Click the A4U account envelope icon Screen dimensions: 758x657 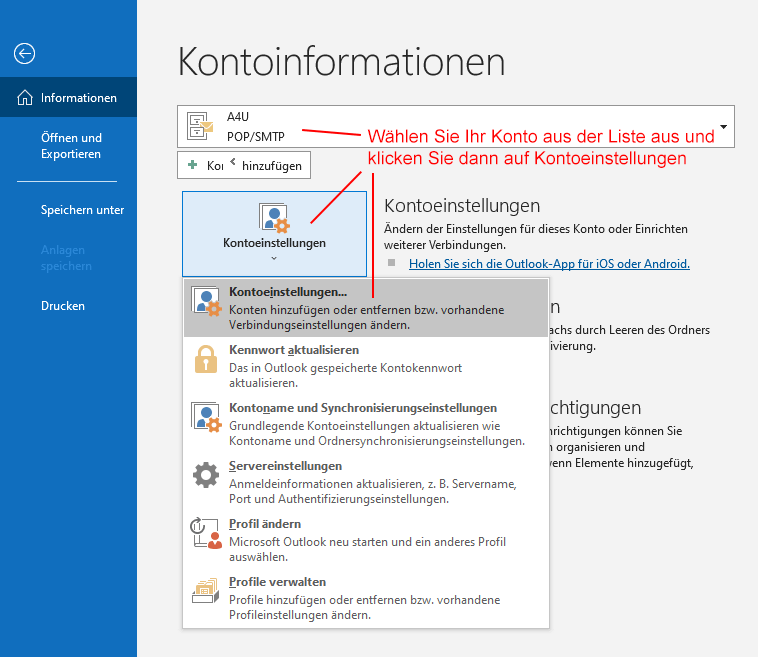pos(201,126)
